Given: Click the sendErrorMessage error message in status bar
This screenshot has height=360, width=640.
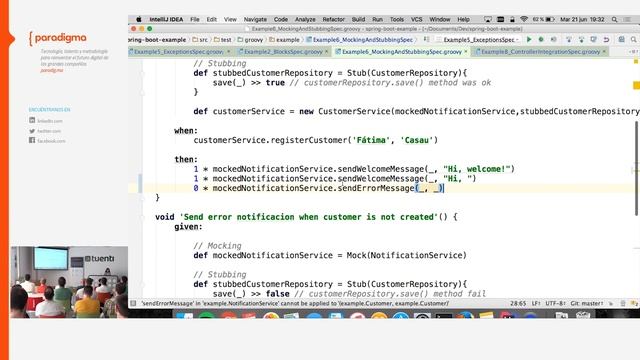Looking at the screenshot, I should tap(295, 303).
